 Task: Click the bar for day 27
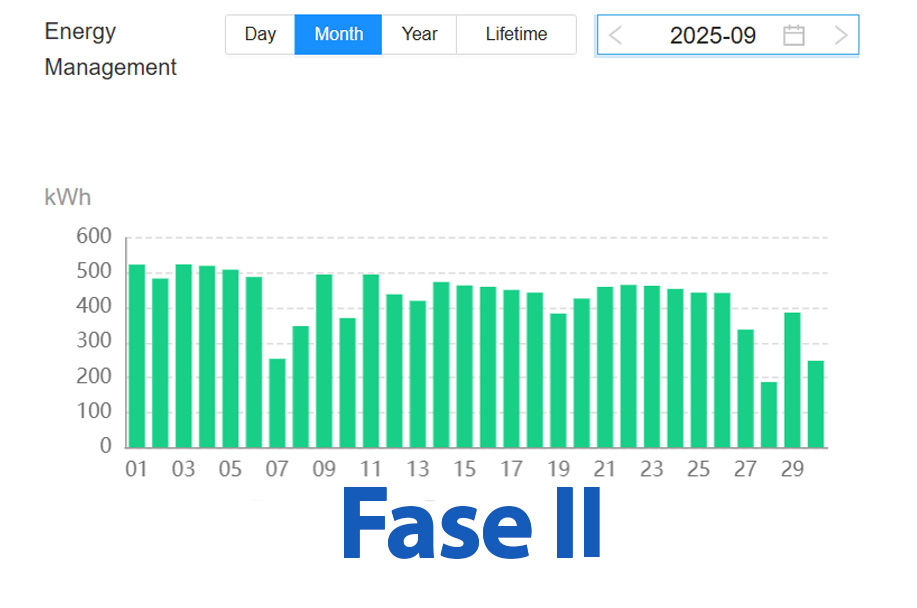point(745,389)
